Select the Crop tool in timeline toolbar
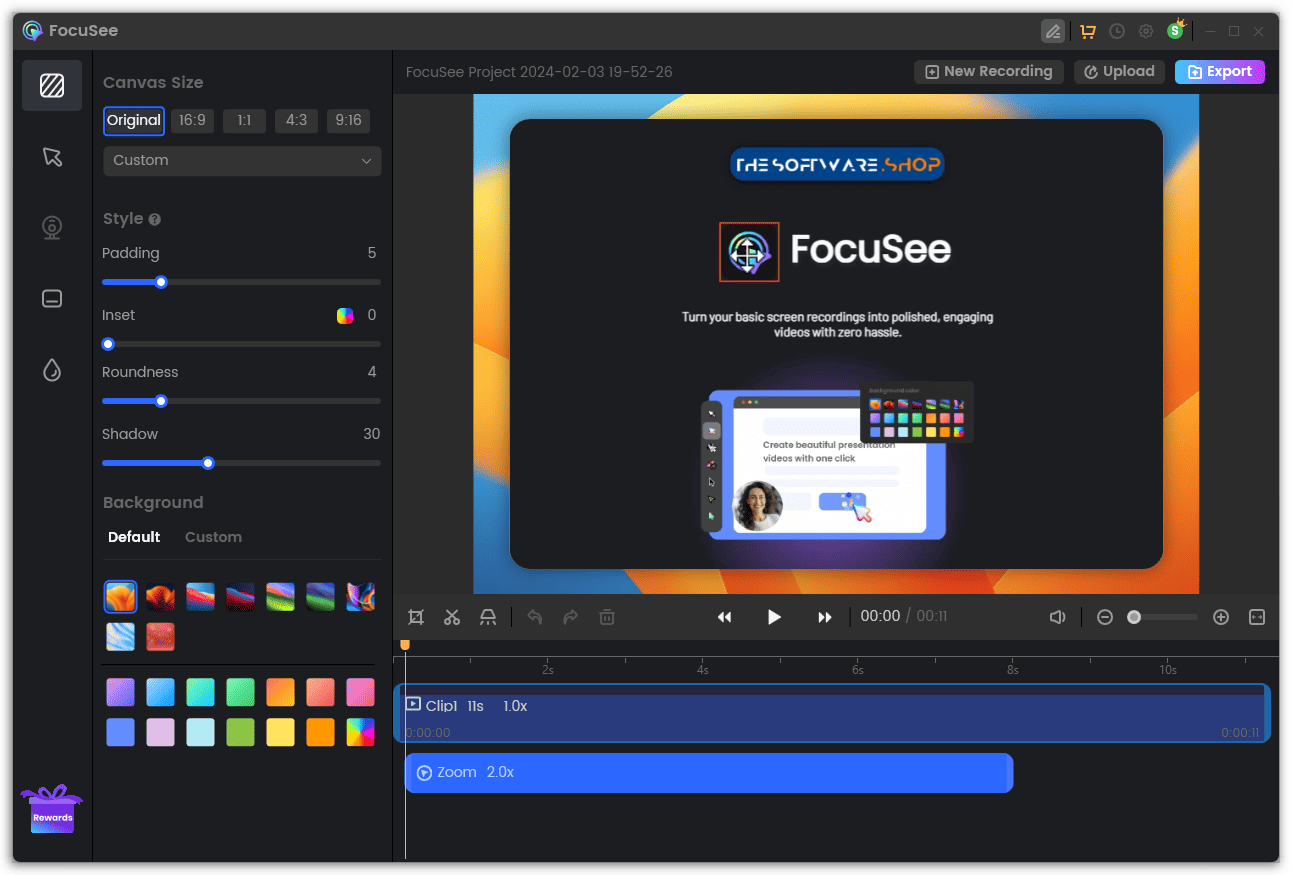1292x875 pixels. 416,617
